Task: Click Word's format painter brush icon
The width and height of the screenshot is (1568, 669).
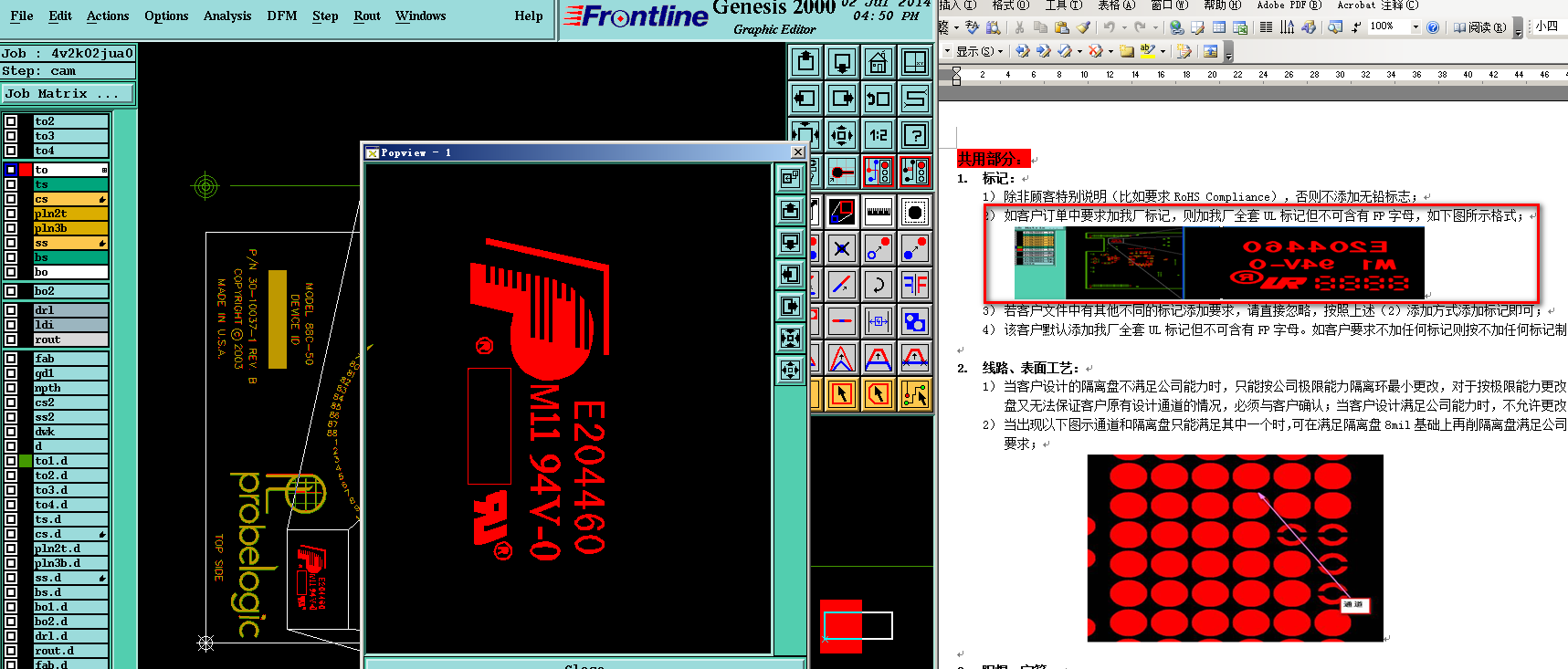Action: (x=1083, y=27)
